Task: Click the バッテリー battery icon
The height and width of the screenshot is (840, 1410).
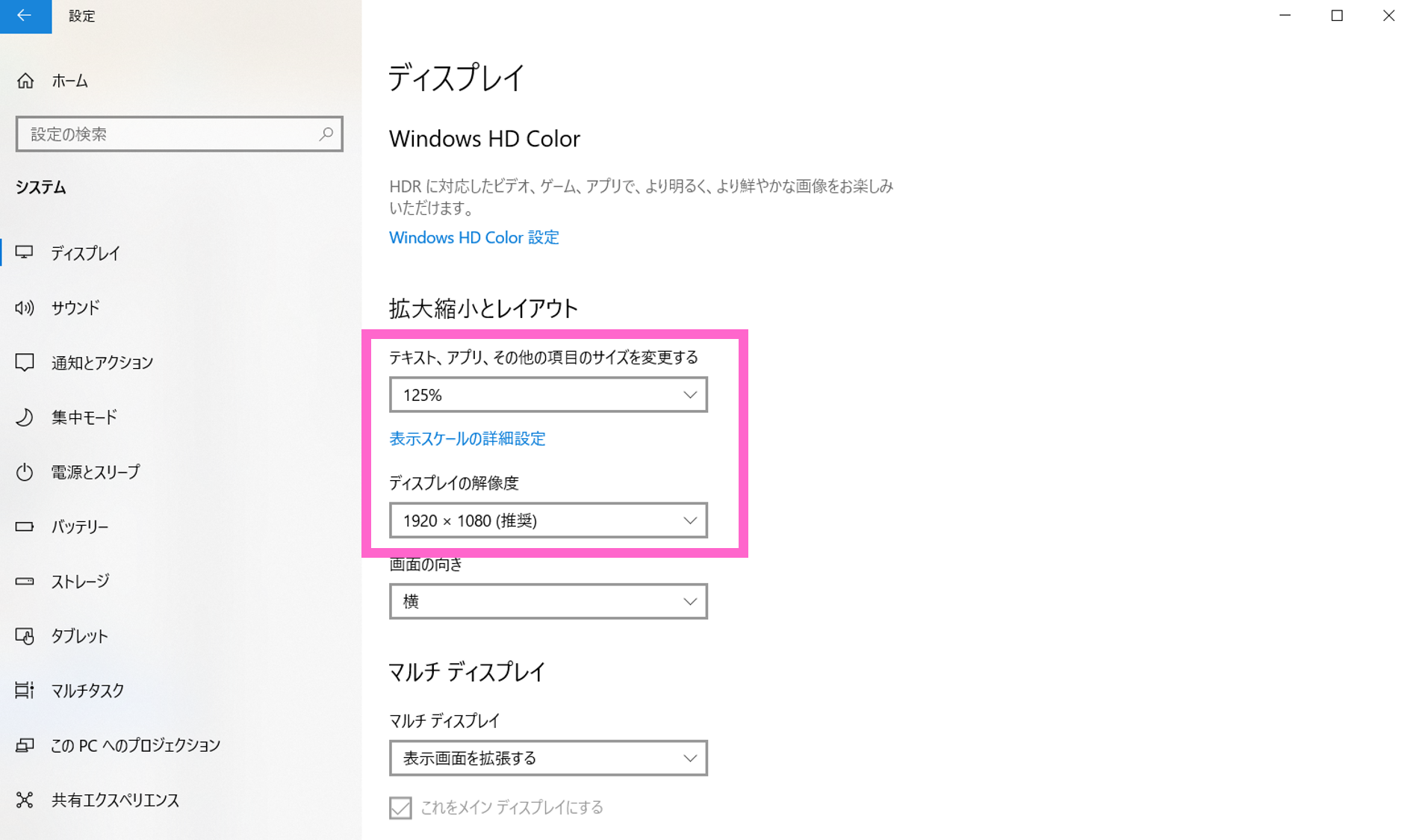Action: 25,526
